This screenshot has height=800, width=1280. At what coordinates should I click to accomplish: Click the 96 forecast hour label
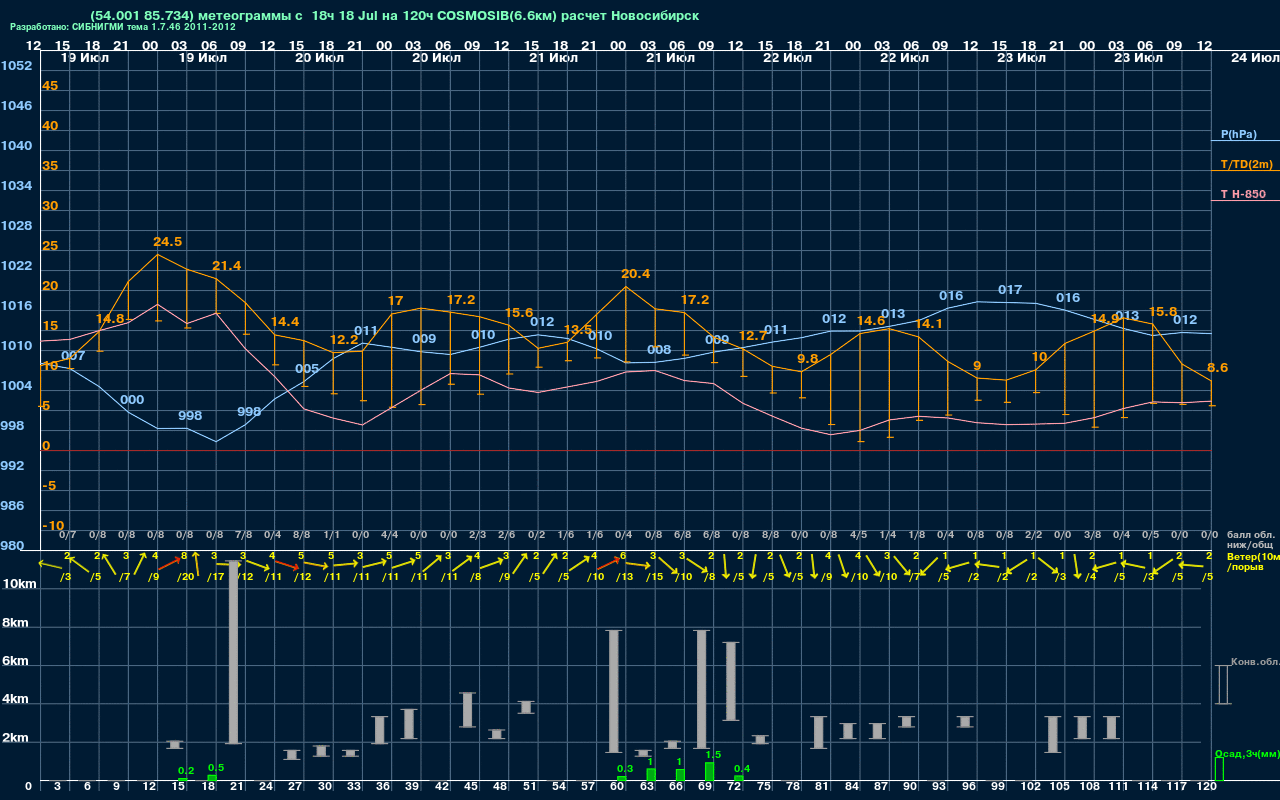click(969, 787)
